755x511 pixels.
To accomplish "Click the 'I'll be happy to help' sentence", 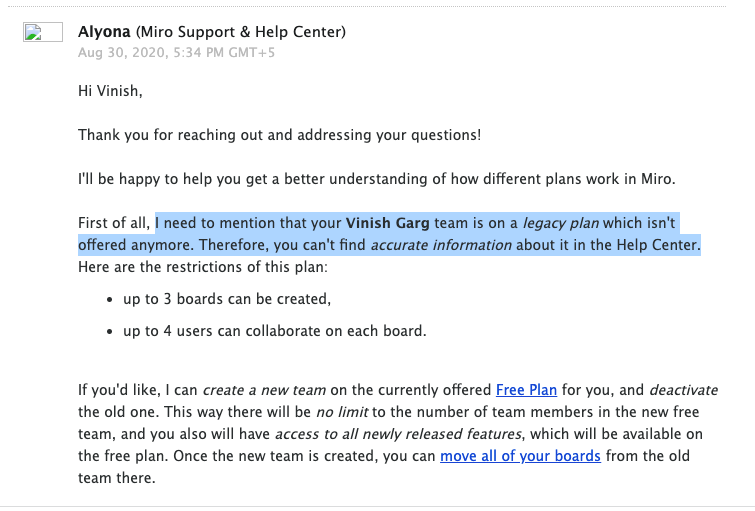I will point(377,179).
